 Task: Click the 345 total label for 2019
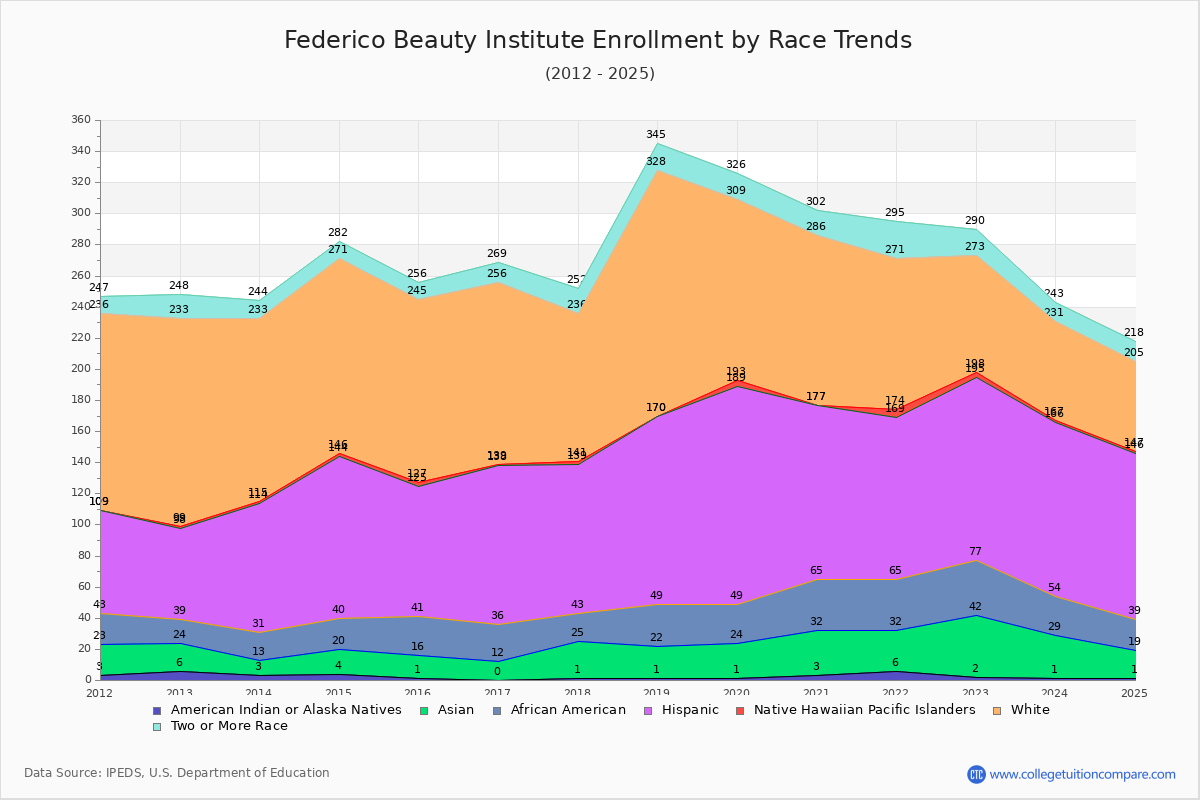(656, 135)
